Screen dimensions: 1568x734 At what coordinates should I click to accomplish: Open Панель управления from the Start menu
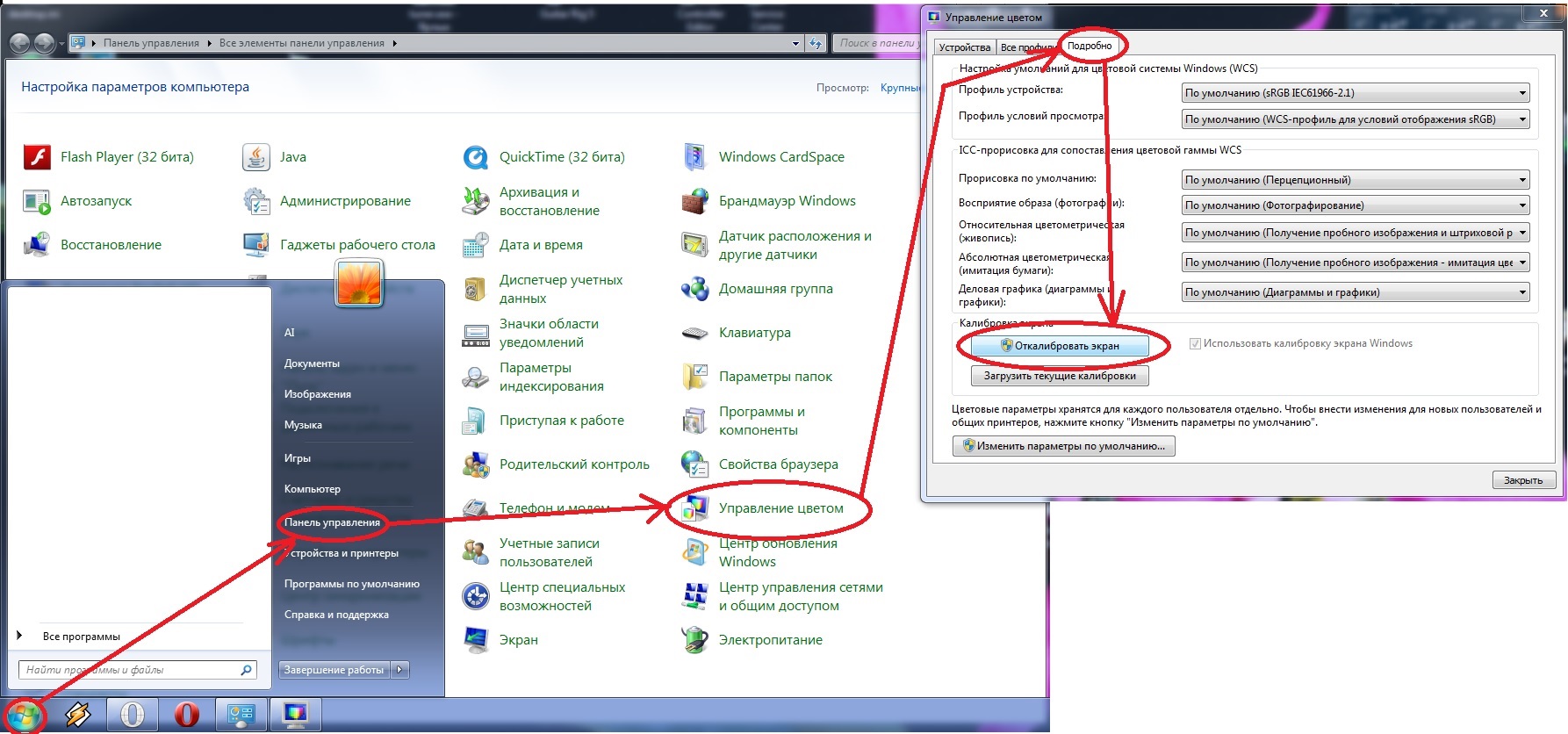pos(332,522)
